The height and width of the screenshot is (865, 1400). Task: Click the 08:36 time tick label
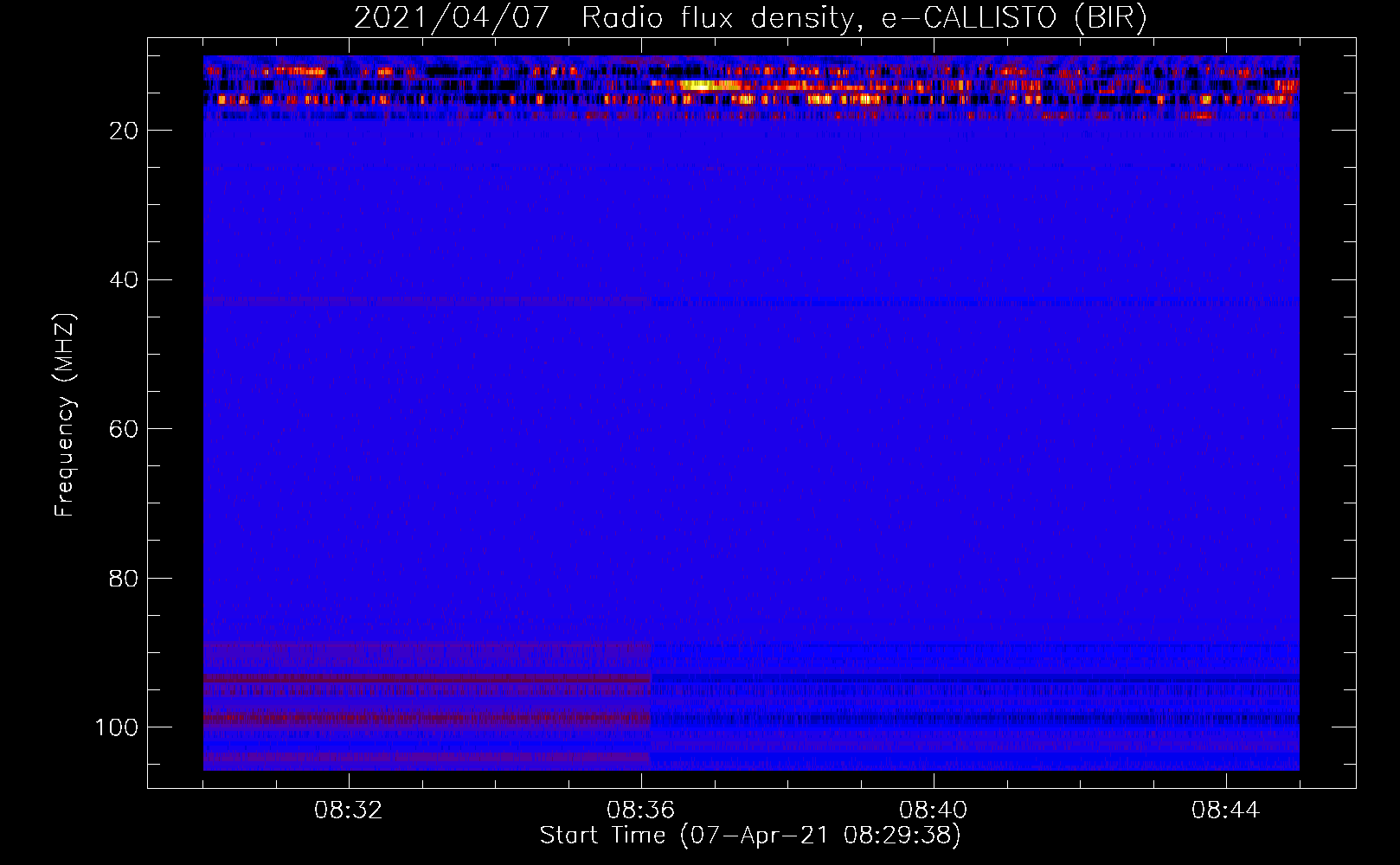click(640, 811)
